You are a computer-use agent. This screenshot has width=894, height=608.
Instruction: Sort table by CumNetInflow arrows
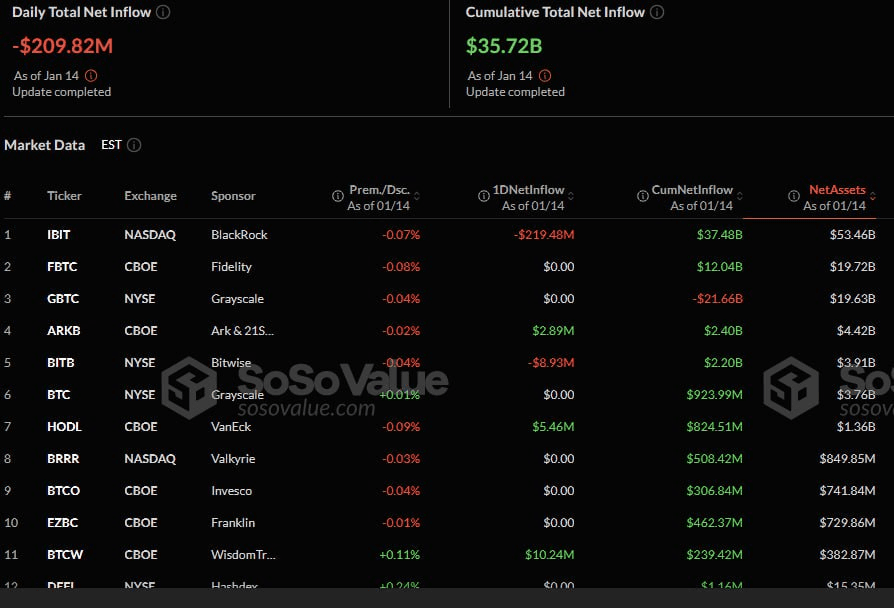click(x=739, y=196)
